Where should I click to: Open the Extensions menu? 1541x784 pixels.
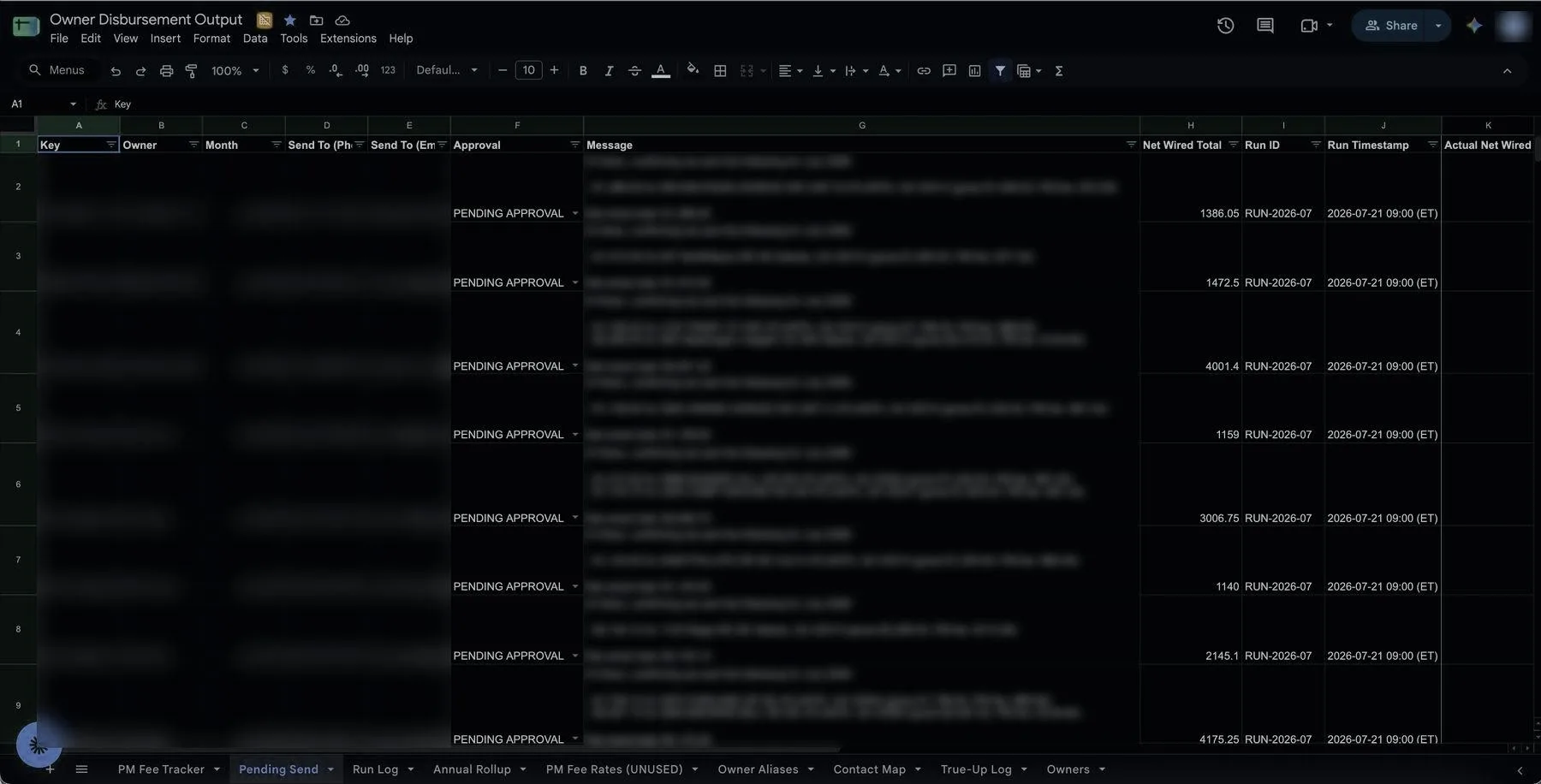pos(348,39)
